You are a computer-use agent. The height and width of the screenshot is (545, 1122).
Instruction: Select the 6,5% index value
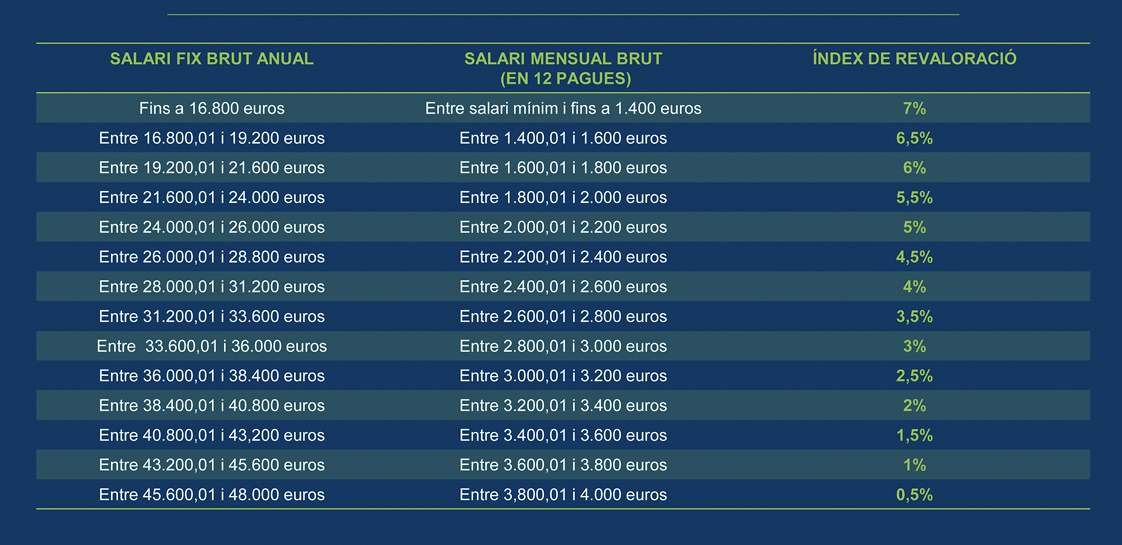tap(914, 138)
